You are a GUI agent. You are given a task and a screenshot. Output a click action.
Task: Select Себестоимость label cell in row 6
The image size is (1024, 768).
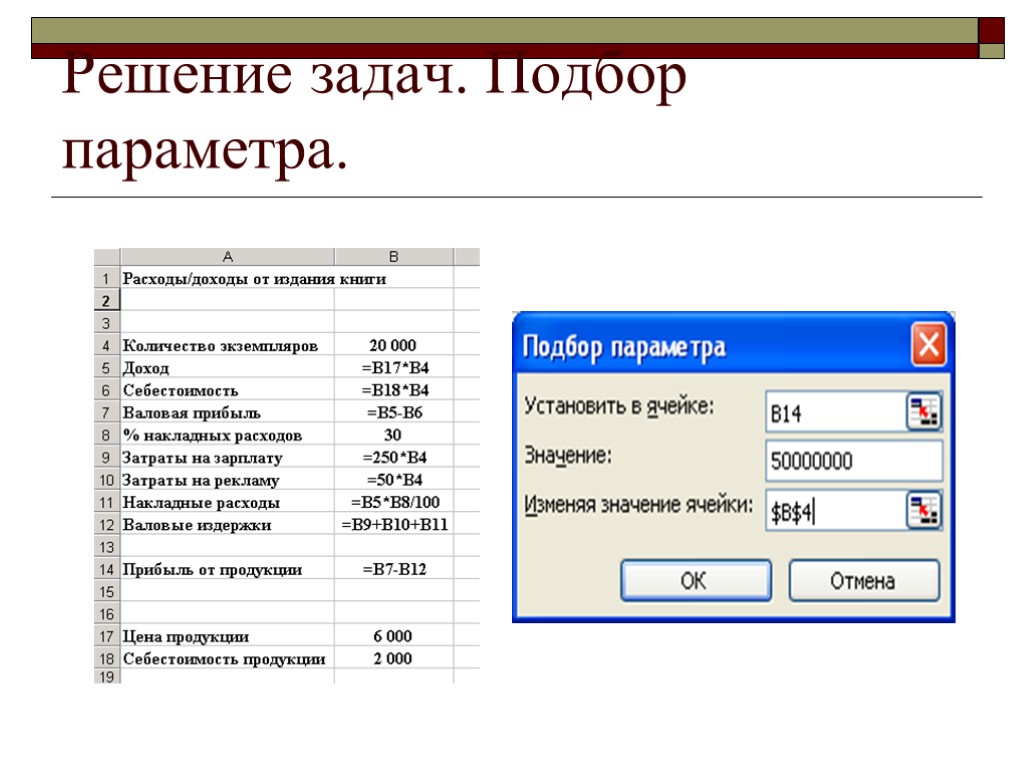tap(227, 390)
